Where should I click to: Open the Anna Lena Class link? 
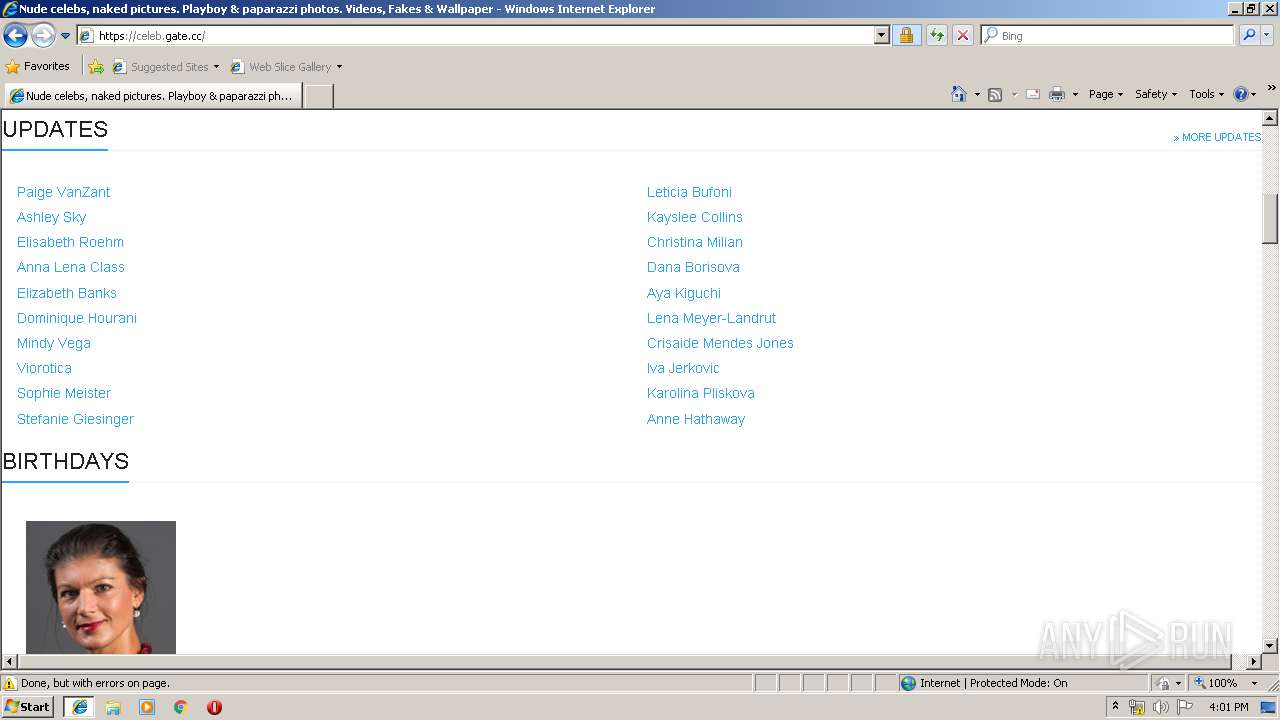click(71, 267)
